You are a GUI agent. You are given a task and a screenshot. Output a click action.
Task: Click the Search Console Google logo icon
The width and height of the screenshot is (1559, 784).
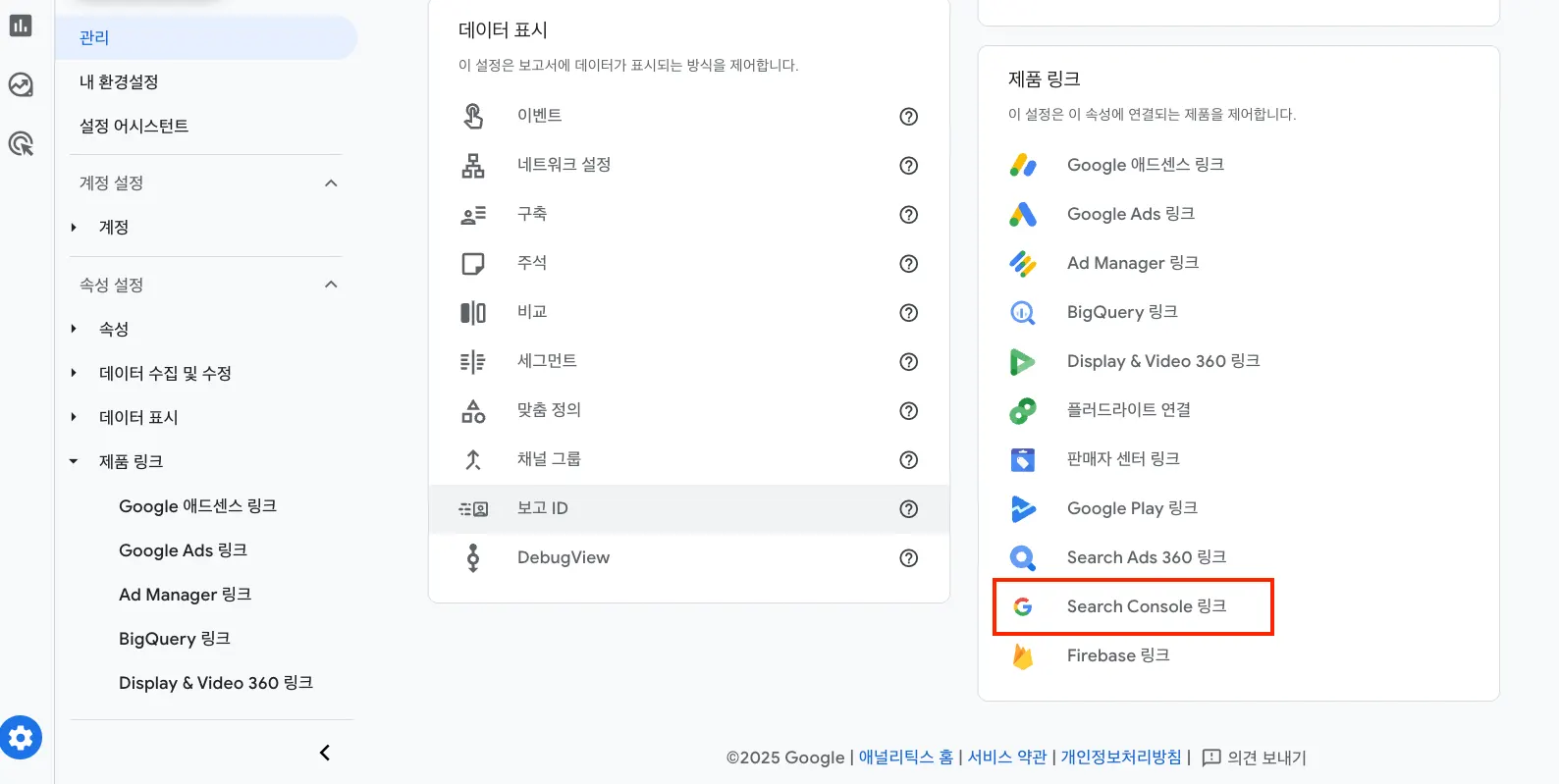coord(1023,606)
